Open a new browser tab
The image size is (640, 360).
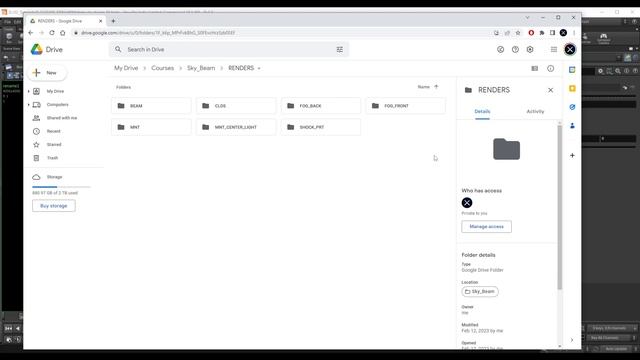coord(113,21)
